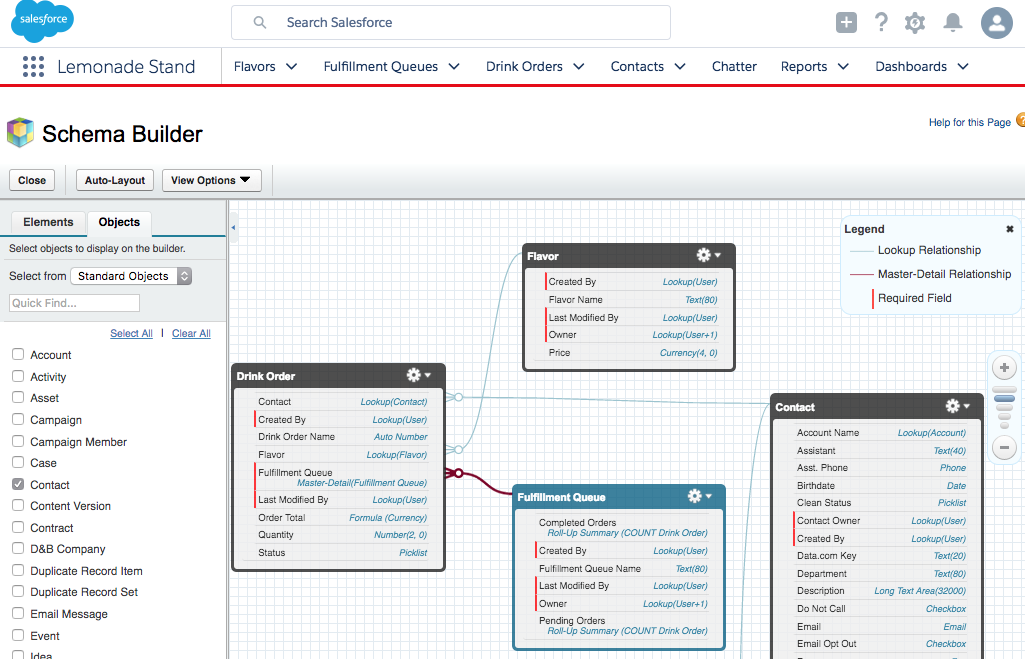Uncheck the Contact object checkbox
The height and width of the screenshot is (659, 1025).
(x=18, y=484)
